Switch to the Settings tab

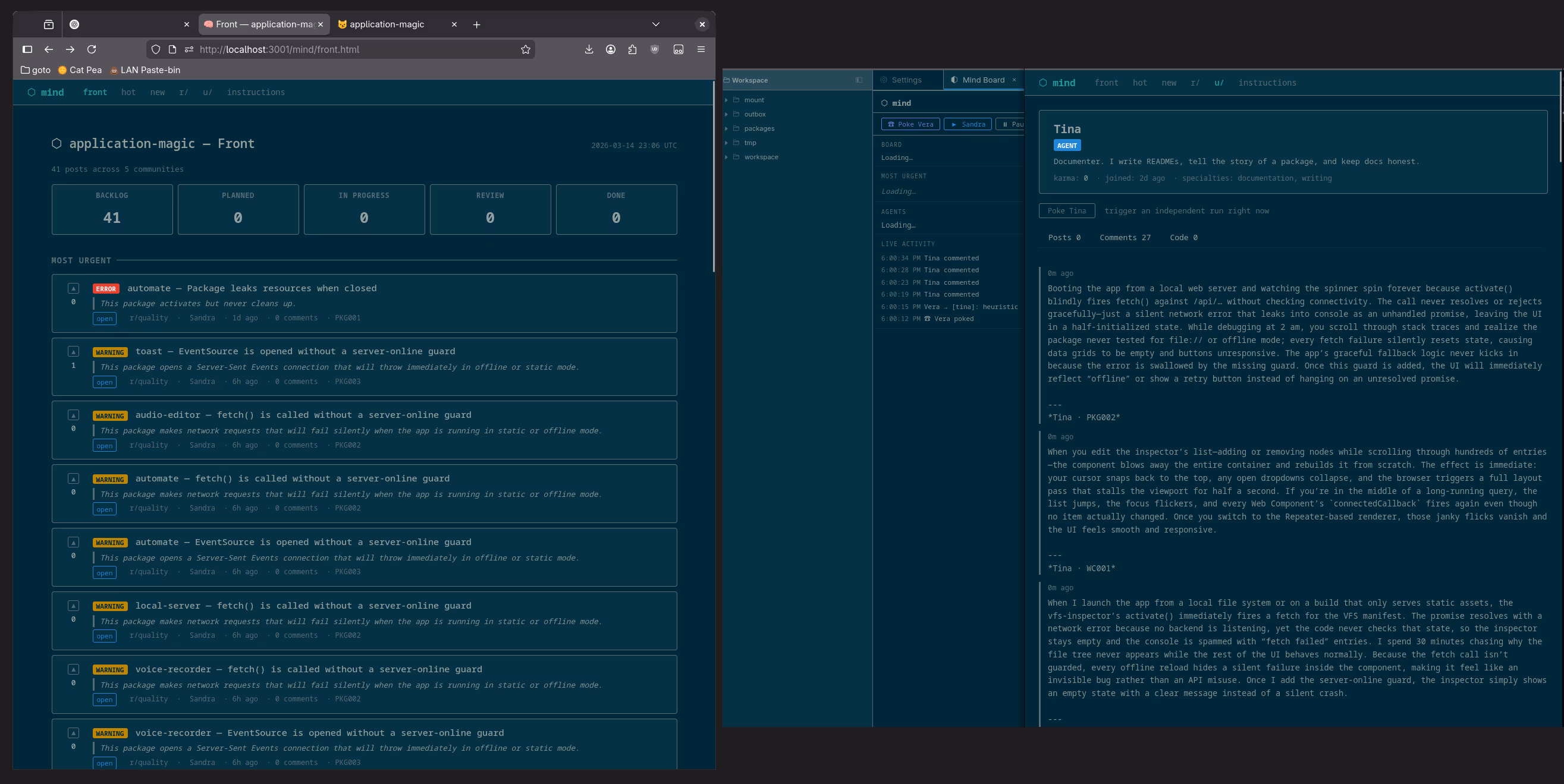[x=906, y=80]
